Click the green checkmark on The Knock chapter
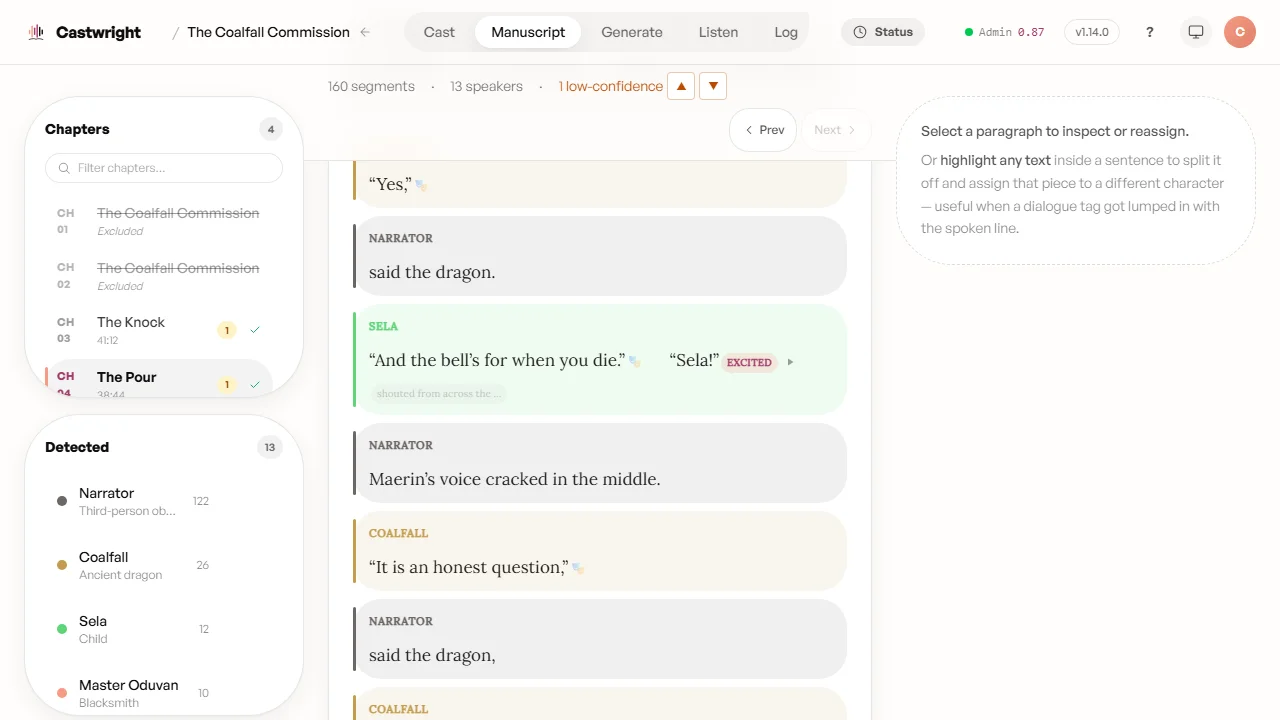This screenshot has width=1280, height=720. coord(255,330)
